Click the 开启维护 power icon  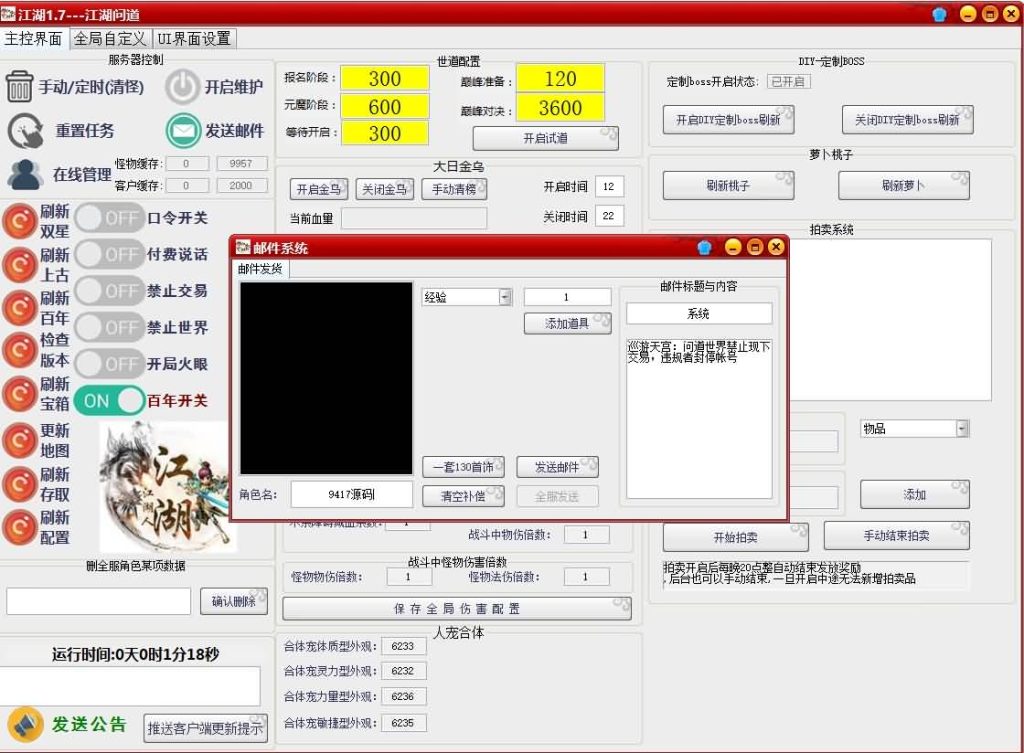click(x=182, y=86)
